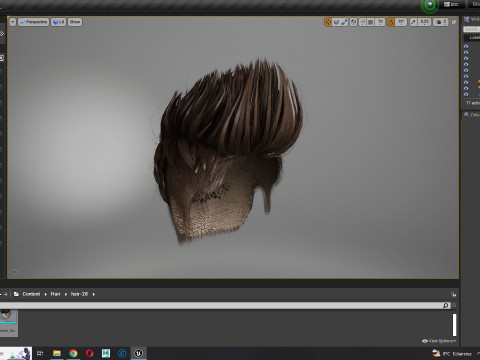
Task: Open the viewport Show menu
Action: [75, 22]
